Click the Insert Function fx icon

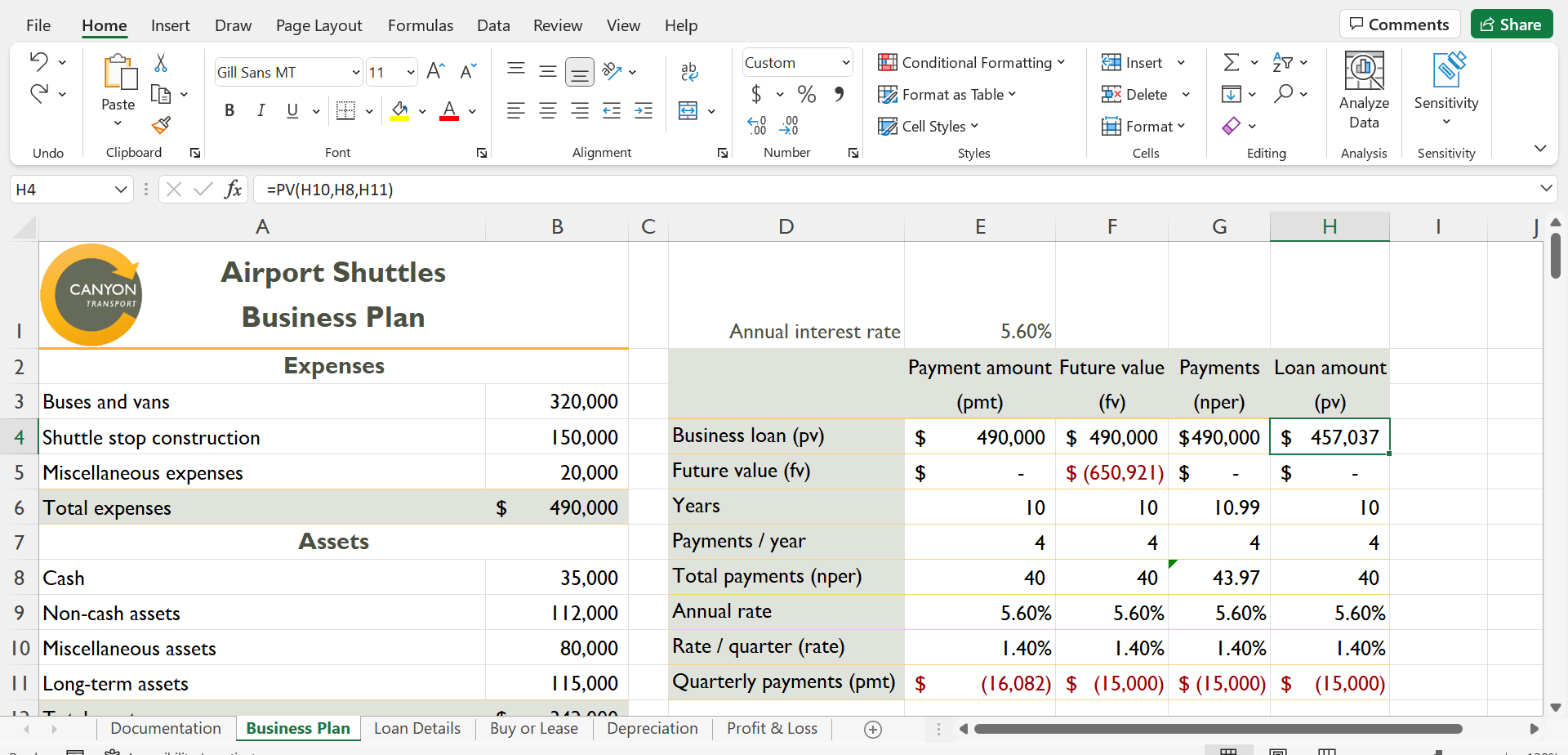[233, 190]
